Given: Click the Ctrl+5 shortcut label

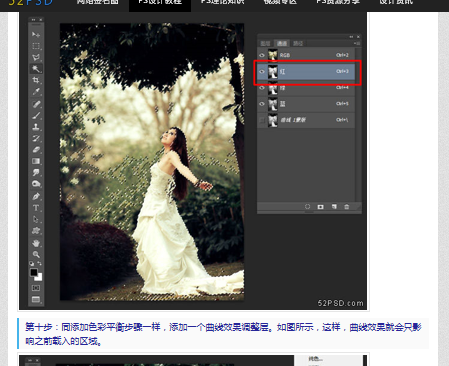Looking at the screenshot, I should pos(342,104).
